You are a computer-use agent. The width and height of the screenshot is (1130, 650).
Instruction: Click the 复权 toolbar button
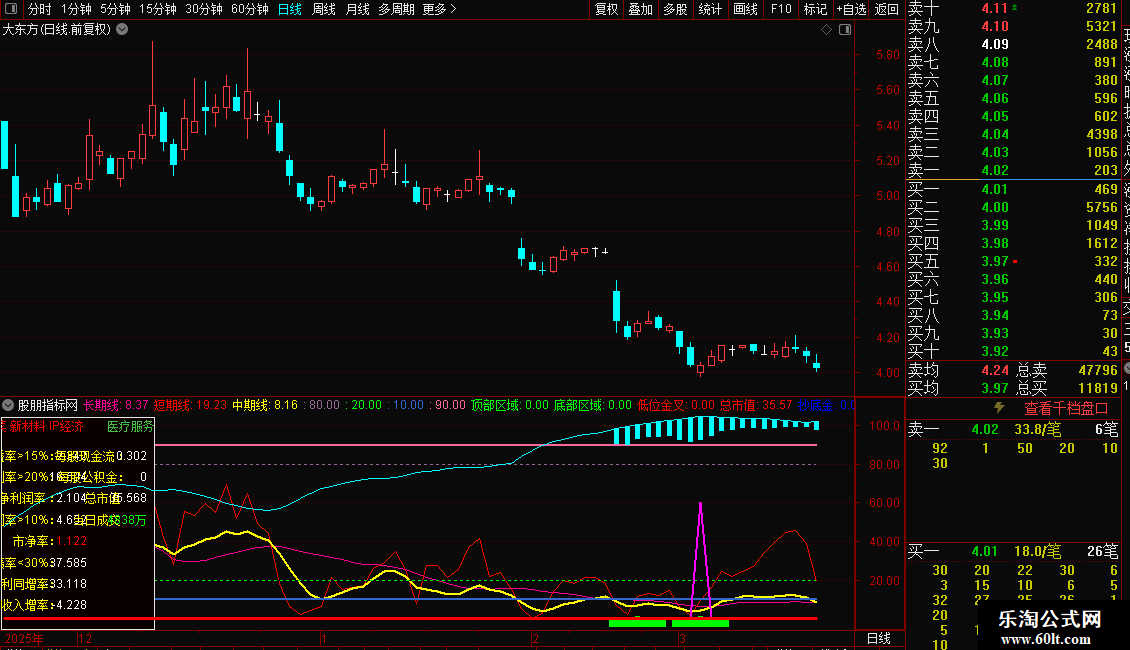[606, 9]
